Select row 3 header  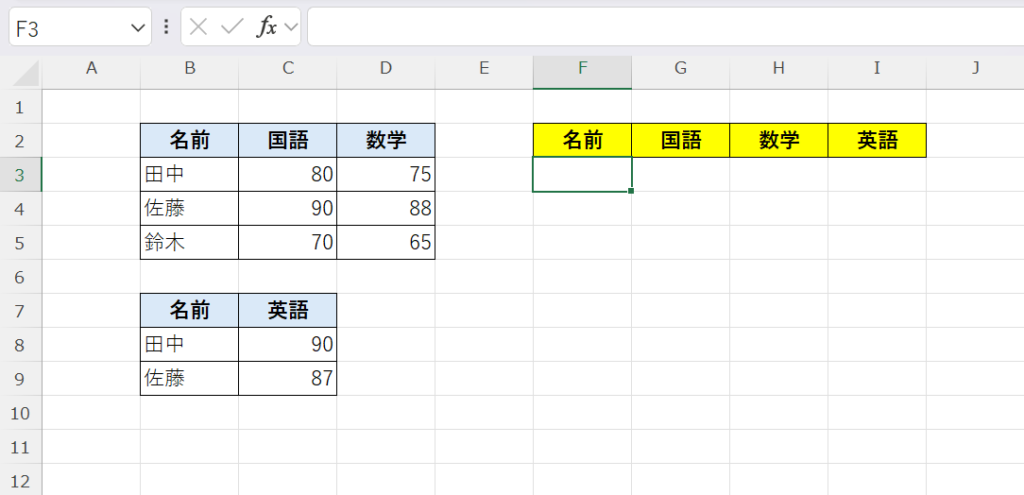20,175
